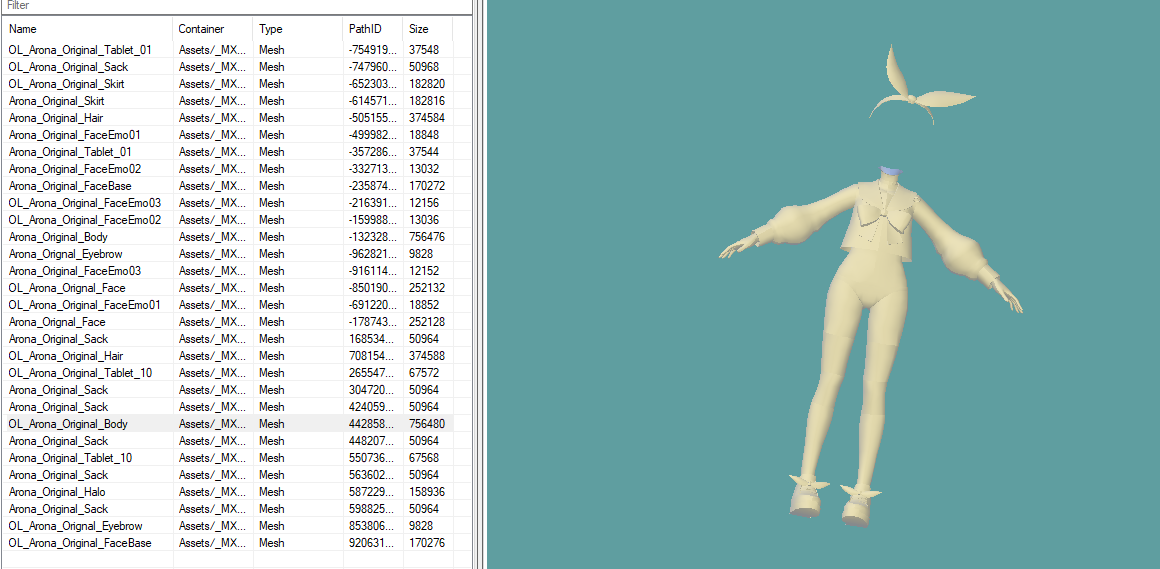Select the Arona_Original_Skirt row
The width and height of the screenshot is (1160, 569).
click(x=228, y=101)
